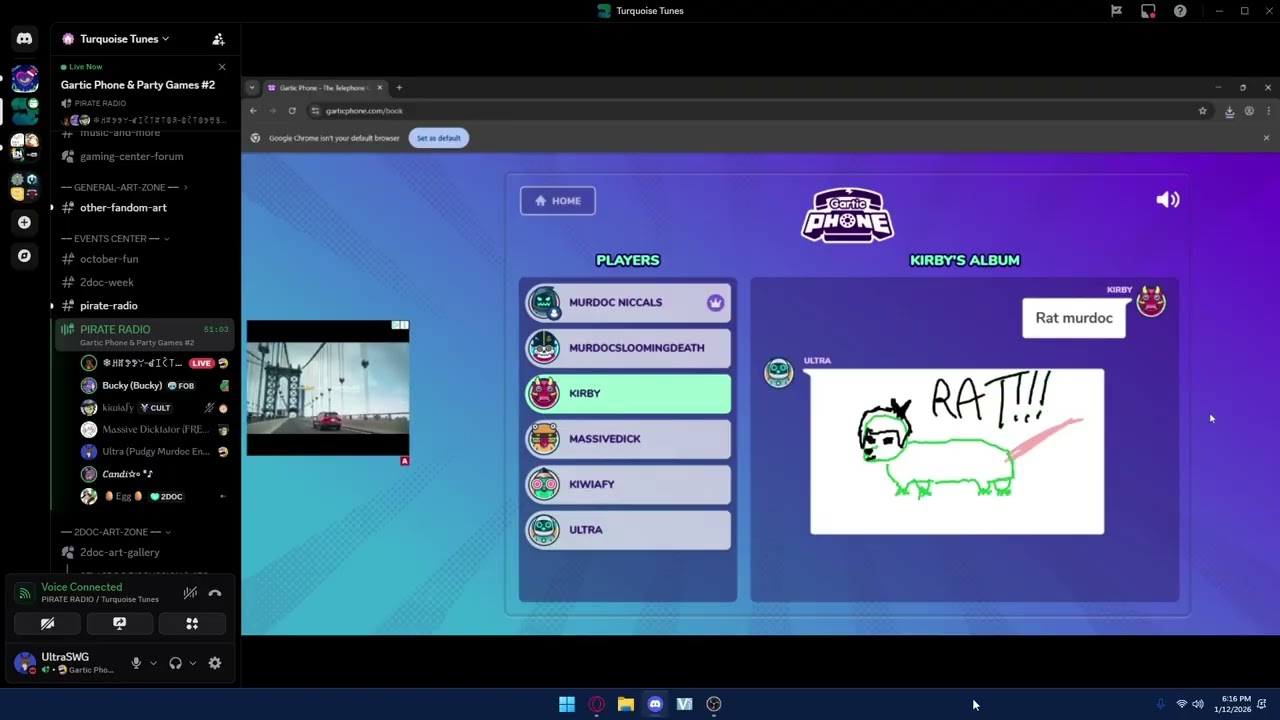Click the Home button in Gartic Phone
Viewport: 1280px width, 720px height.
[x=558, y=201]
